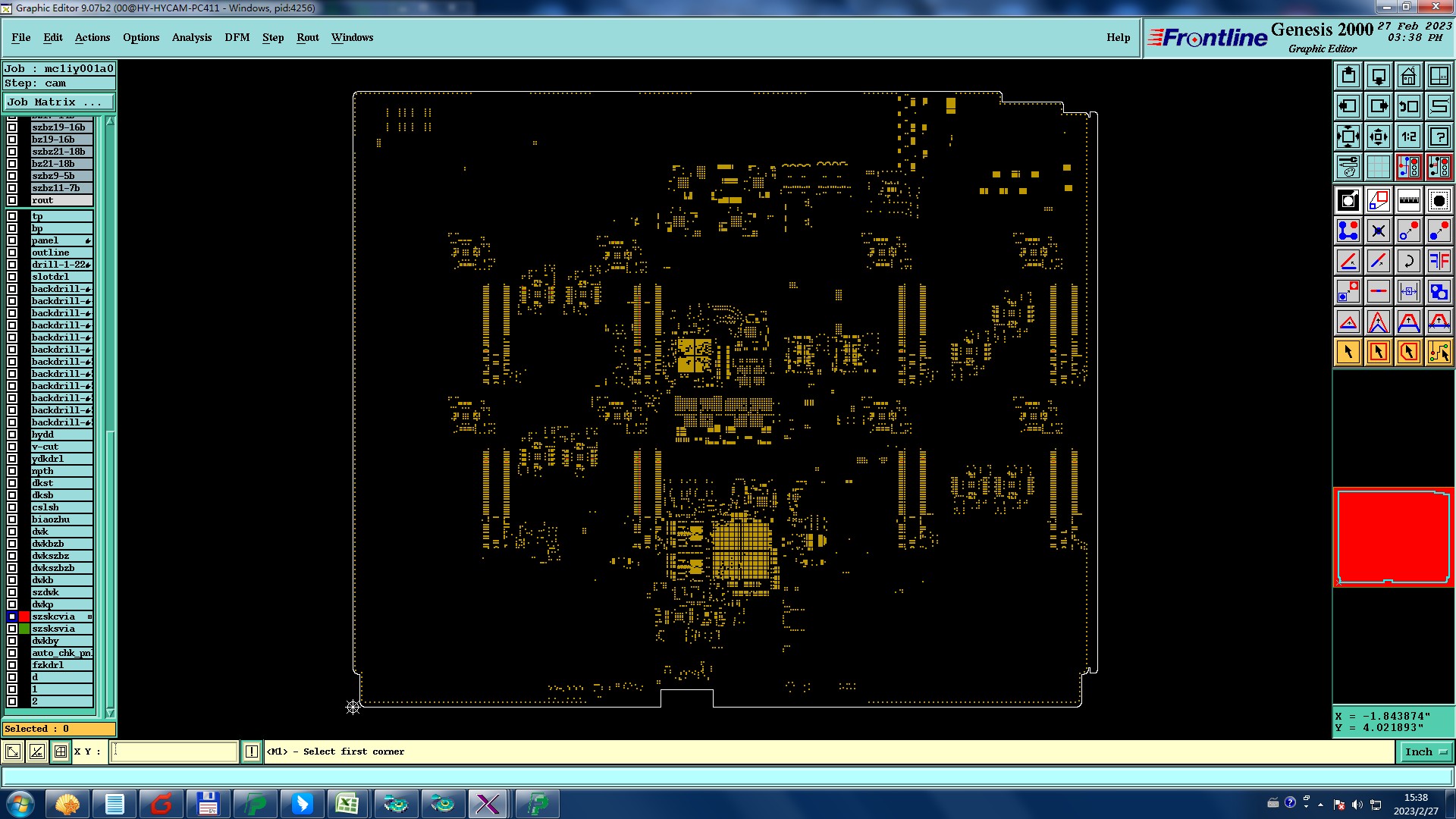The width and height of the screenshot is (1456, 819).
Task: Click the mirror F icon
Action: tap(1439, 261)
